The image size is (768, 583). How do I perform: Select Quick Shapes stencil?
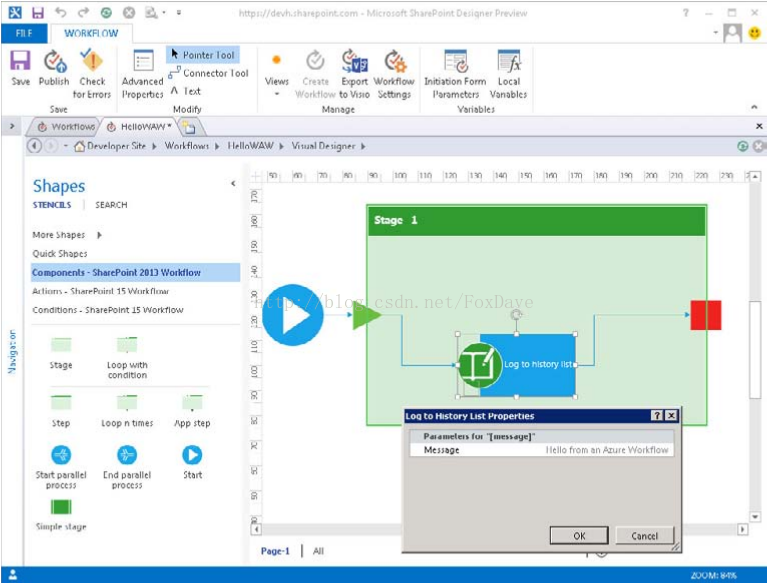(60, 253)
